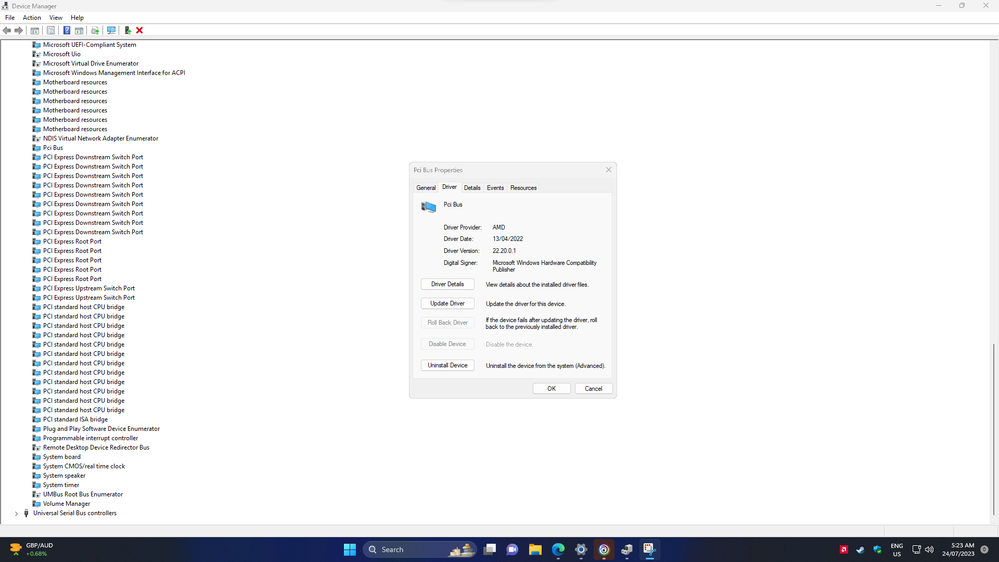999x562 pixels.
Task: Click the red AMD Software tray icon
Action: (844, 549)
